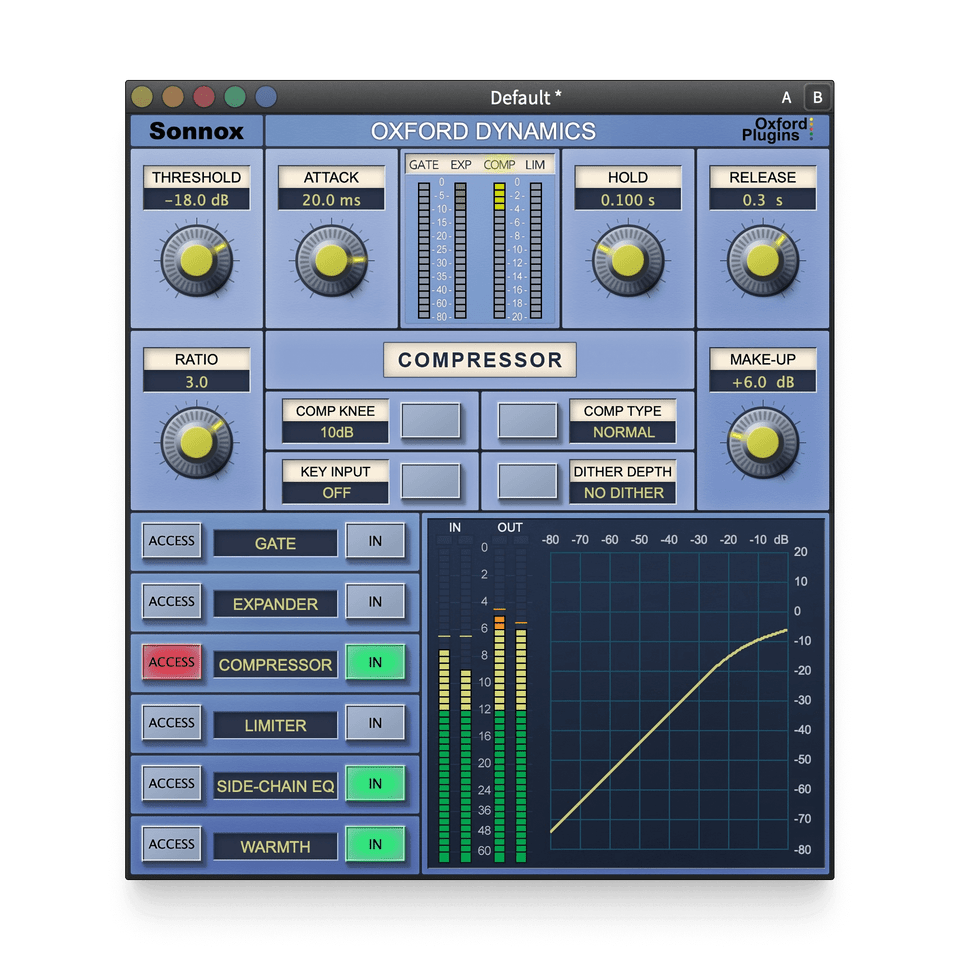This screenshot has height=960, width=960.
Task: Select the COMP meter view label
Action: click(x=499, y=164)
